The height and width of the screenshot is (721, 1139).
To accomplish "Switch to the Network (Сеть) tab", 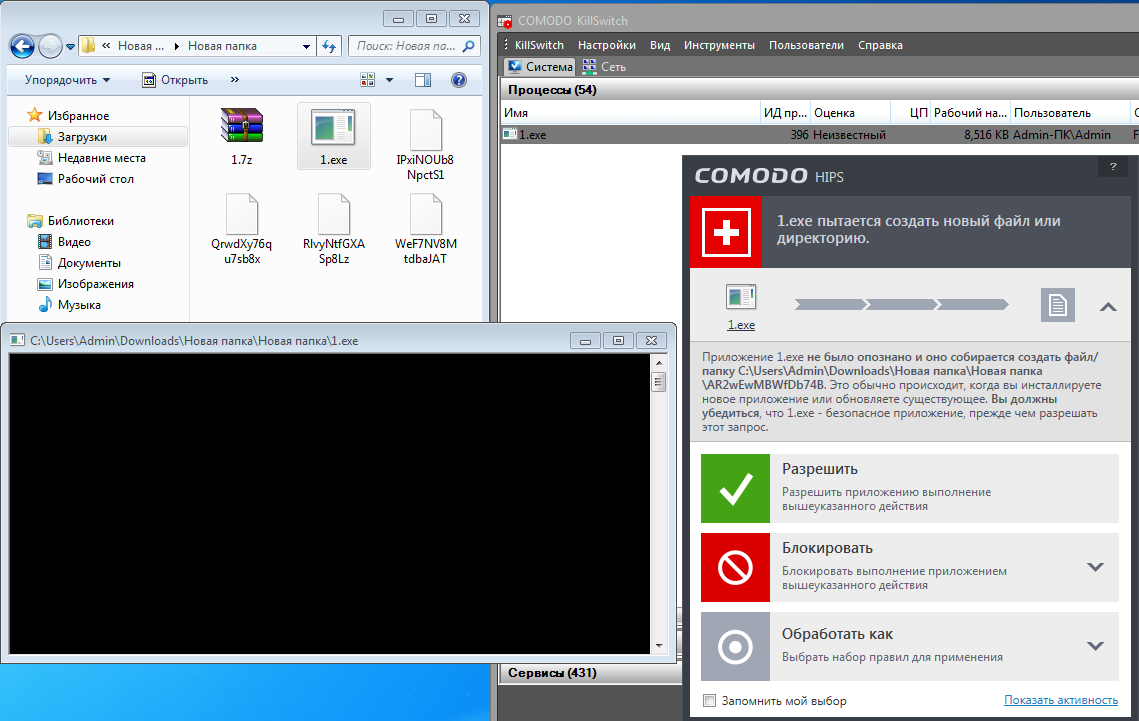I will pyautogui.click(x=604, y=67).
